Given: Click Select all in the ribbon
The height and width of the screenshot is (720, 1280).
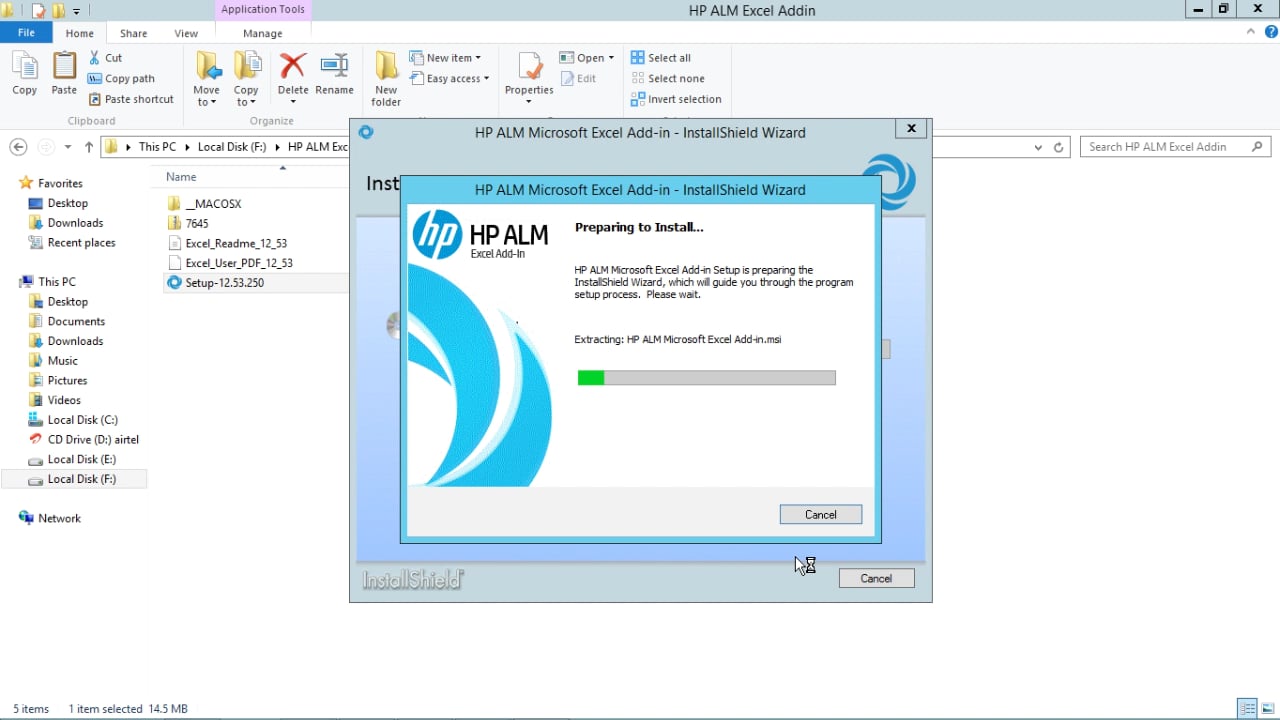Looking at the screenshot, I should [661, 58].
